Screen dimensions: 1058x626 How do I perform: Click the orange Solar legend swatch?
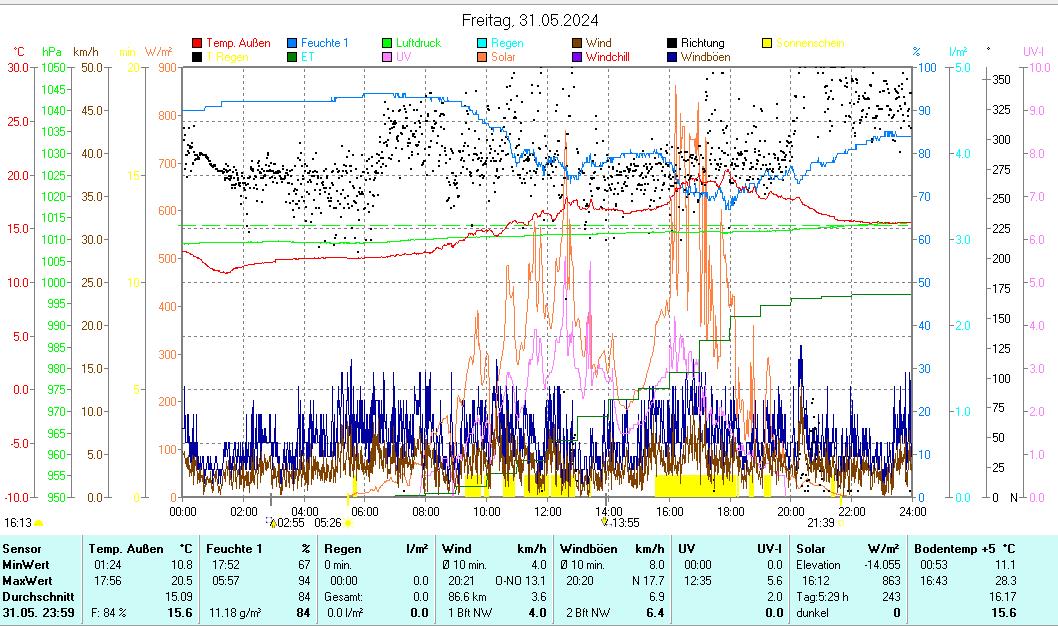(482, 57)
